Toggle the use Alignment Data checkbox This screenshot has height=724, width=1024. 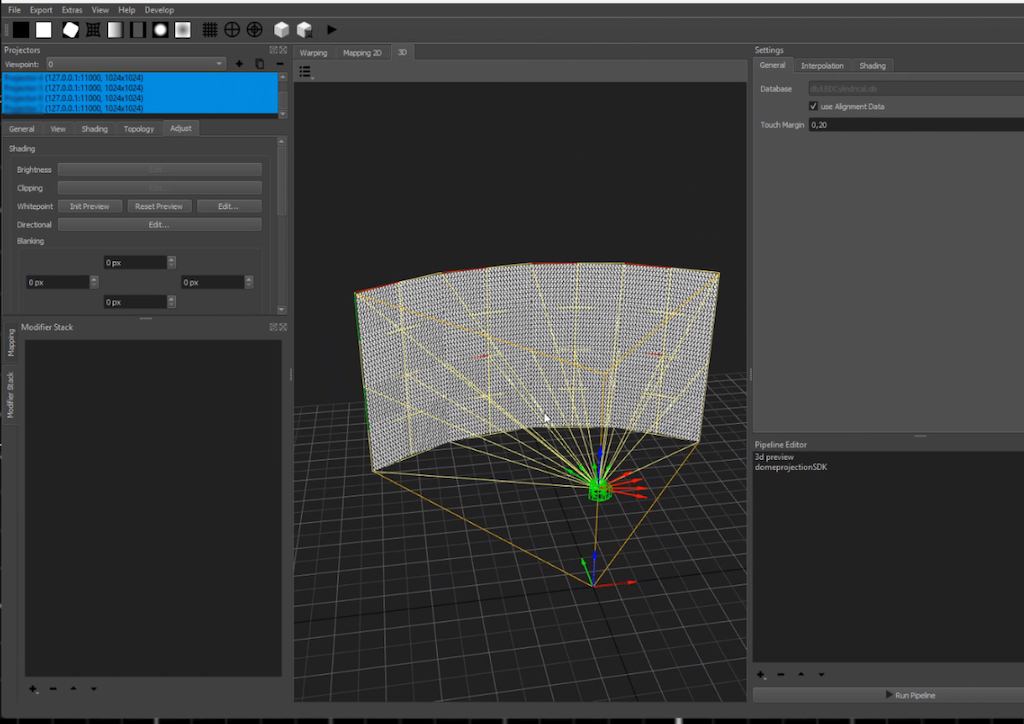point(814,106)
